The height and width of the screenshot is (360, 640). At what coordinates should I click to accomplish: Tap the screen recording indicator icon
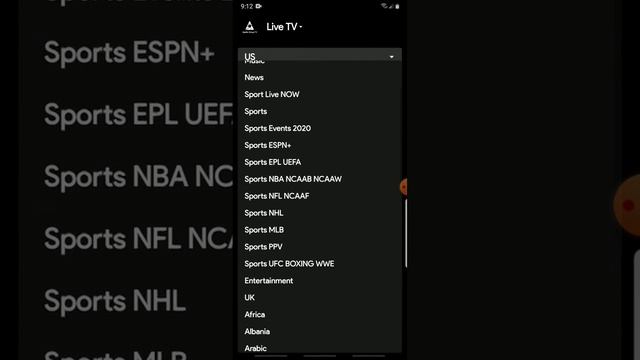[259, 6]
